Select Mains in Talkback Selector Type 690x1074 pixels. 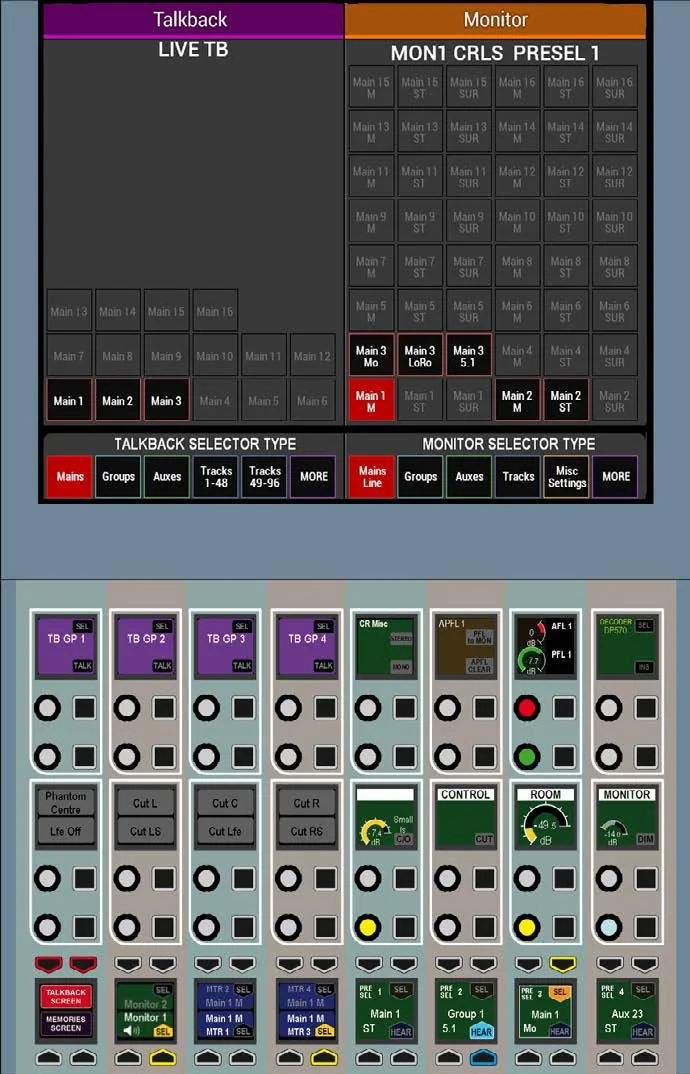click(69, 477)
